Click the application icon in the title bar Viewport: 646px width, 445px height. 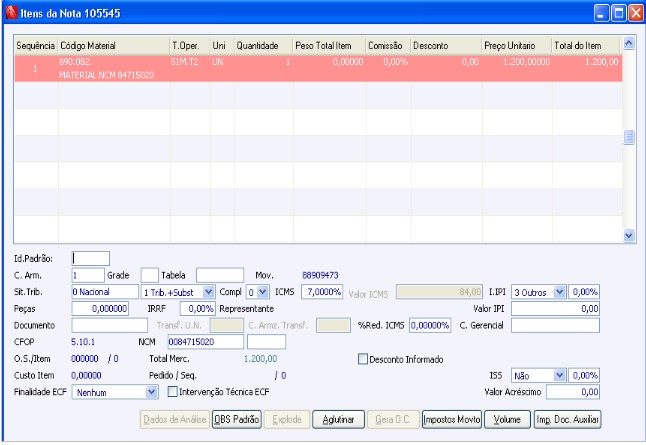tap(11, 13)
